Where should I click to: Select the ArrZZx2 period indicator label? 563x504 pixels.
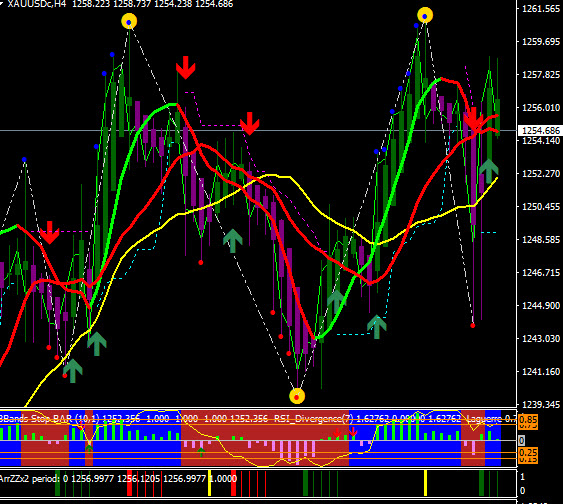pyautogui.click(x=30, y=479)
